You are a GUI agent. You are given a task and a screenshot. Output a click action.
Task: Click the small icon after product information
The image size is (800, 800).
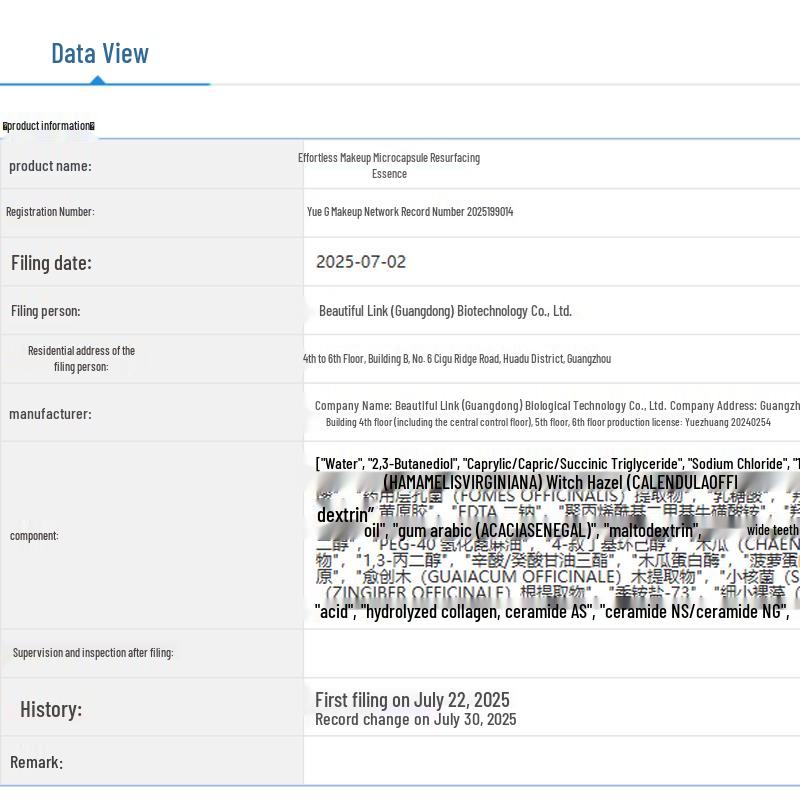92,126
